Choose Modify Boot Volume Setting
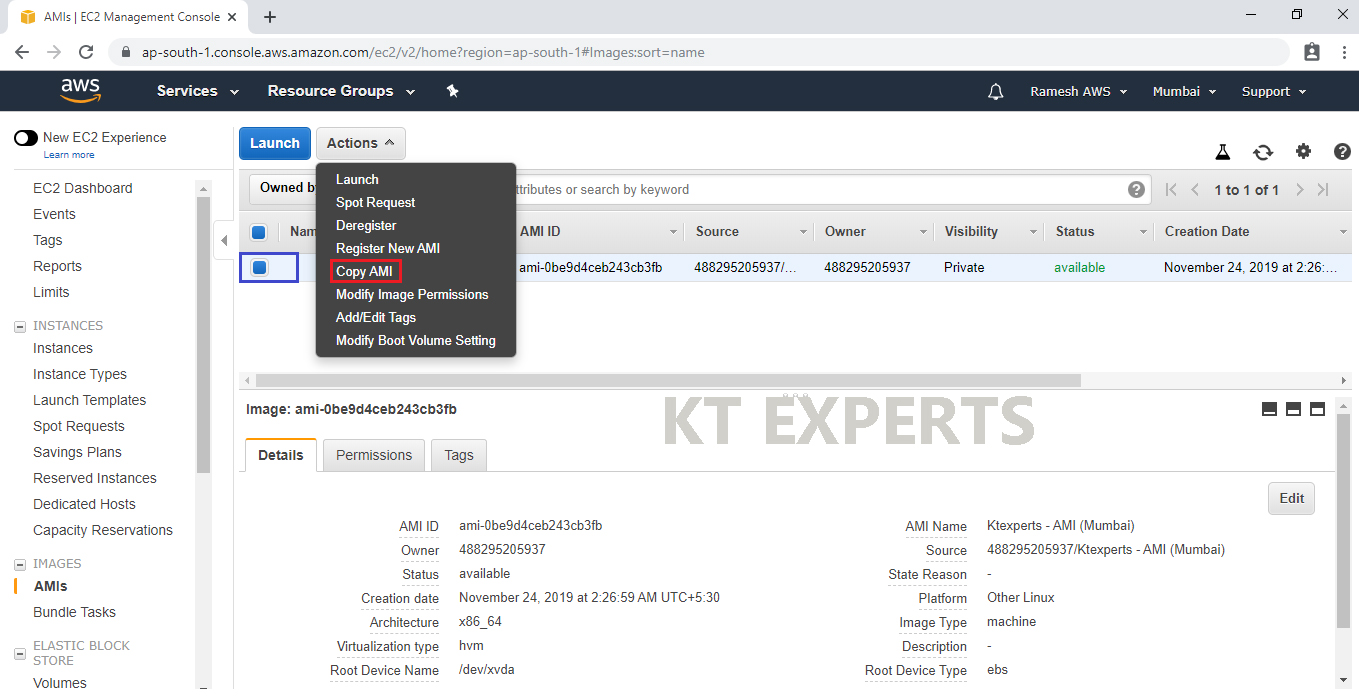1359x697 pixels. tap(416, 341)
